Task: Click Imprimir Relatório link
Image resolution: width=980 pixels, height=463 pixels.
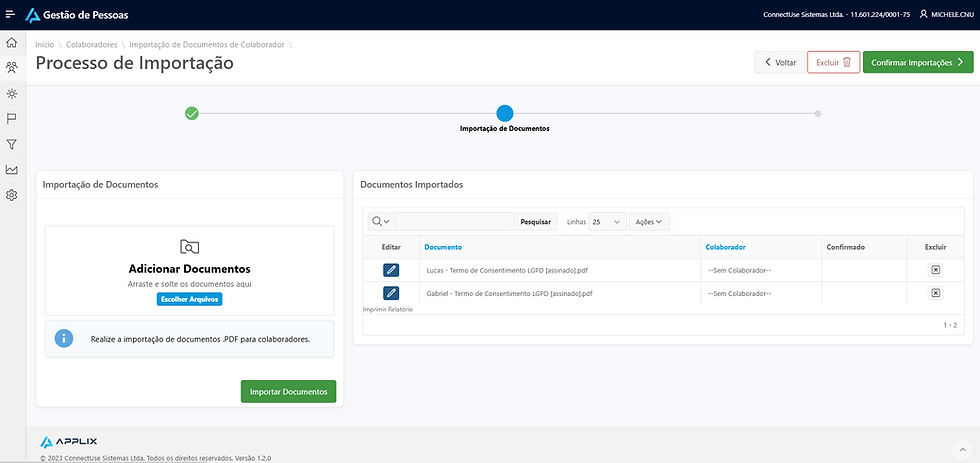Action: (x=388, y=309)
